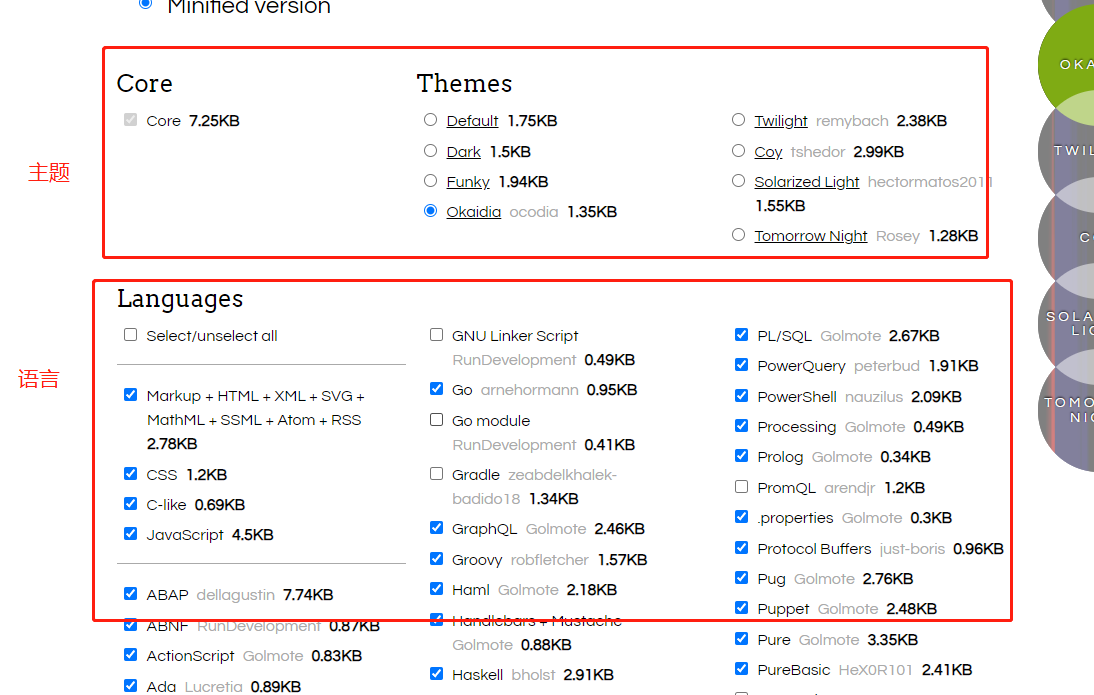Toggle the Puppet checkbox

742,608
